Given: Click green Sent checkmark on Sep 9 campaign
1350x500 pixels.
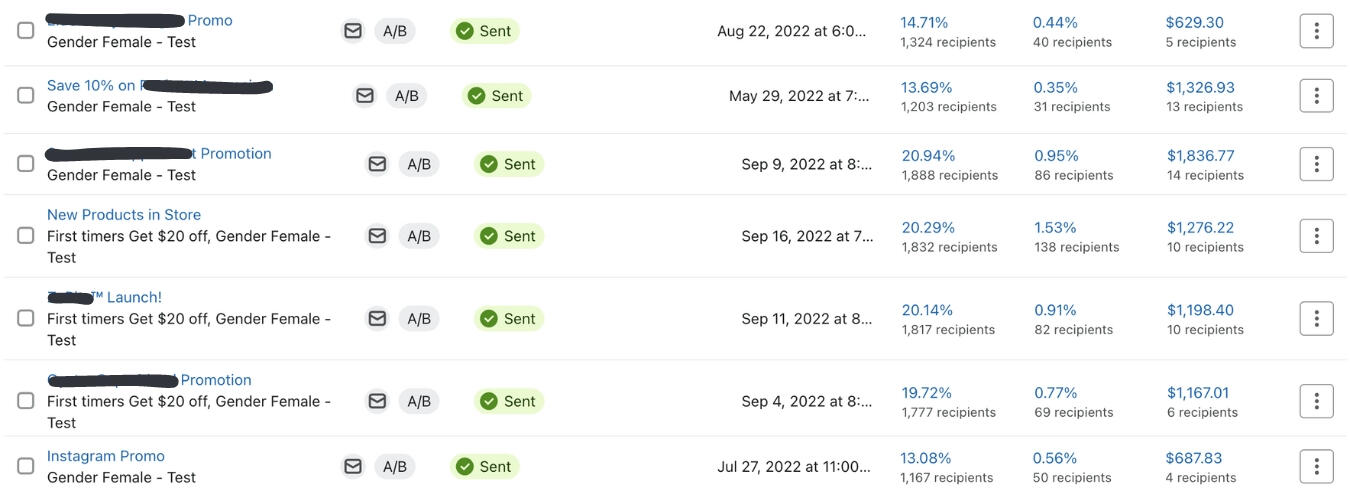Looking at the screenshot, I should click(x=489, y=164).
